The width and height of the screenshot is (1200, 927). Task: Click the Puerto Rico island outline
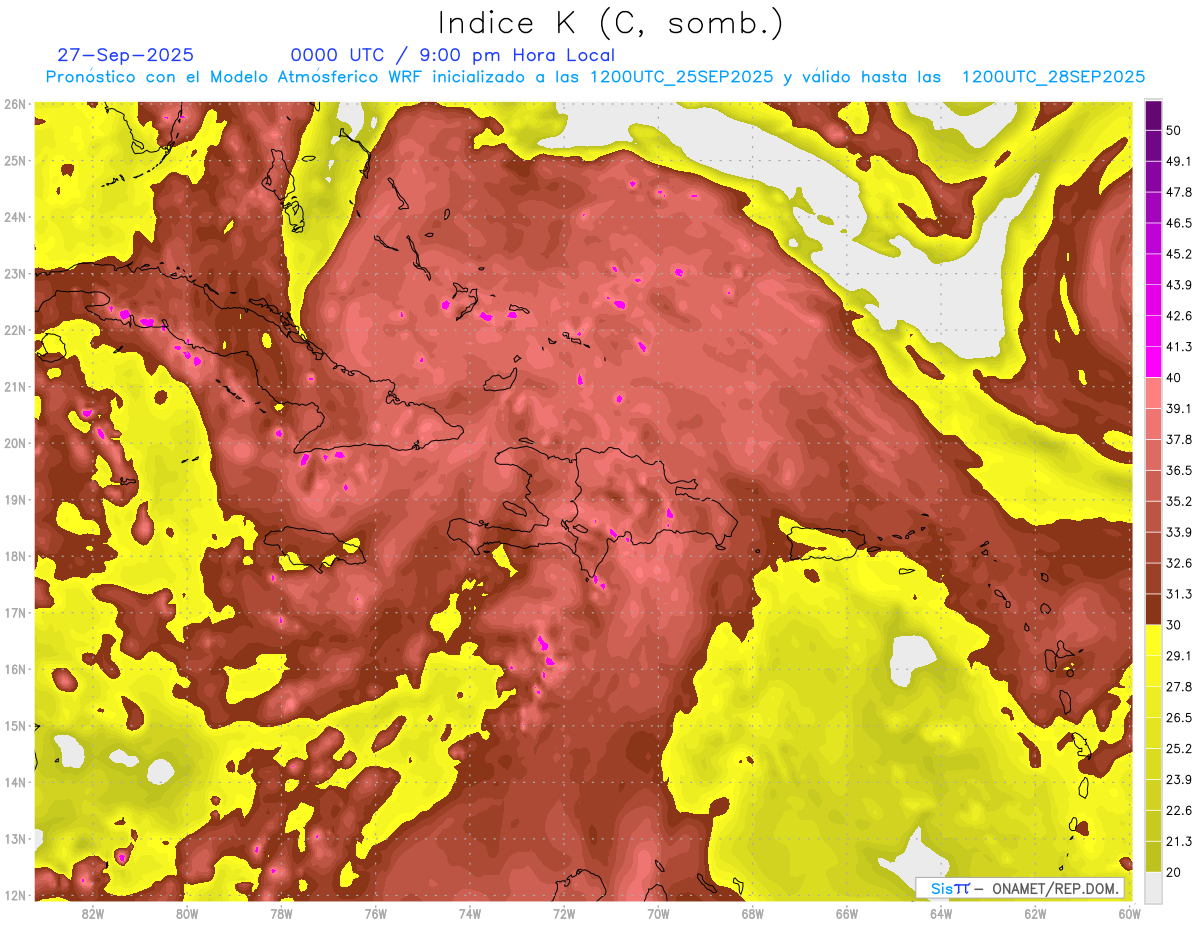(x=826, y=544)
